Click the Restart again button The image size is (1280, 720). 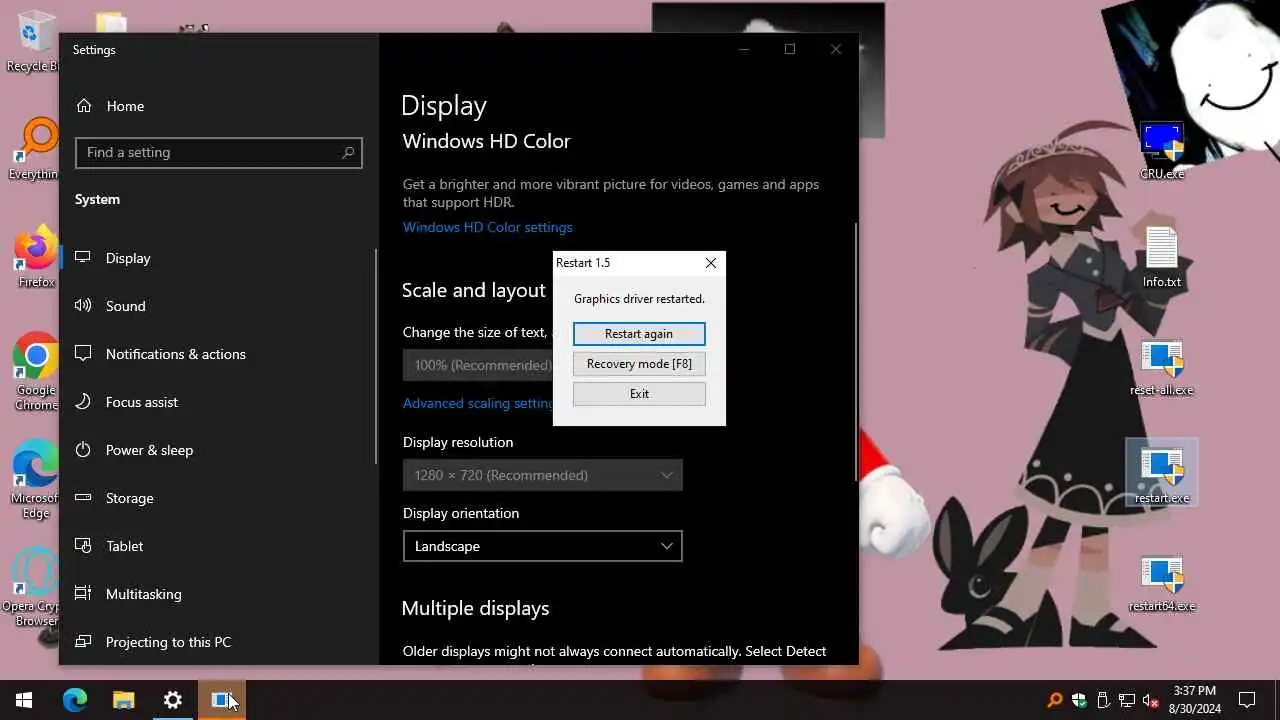(x=639, y=334)
